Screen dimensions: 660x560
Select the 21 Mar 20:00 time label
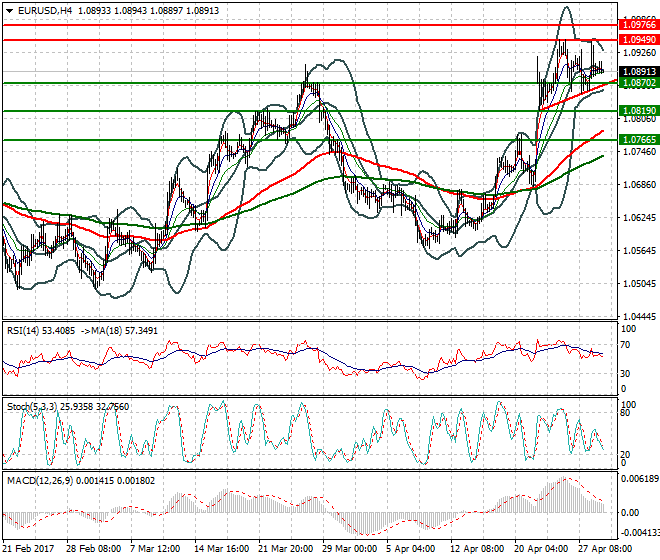tap(286, 549)
